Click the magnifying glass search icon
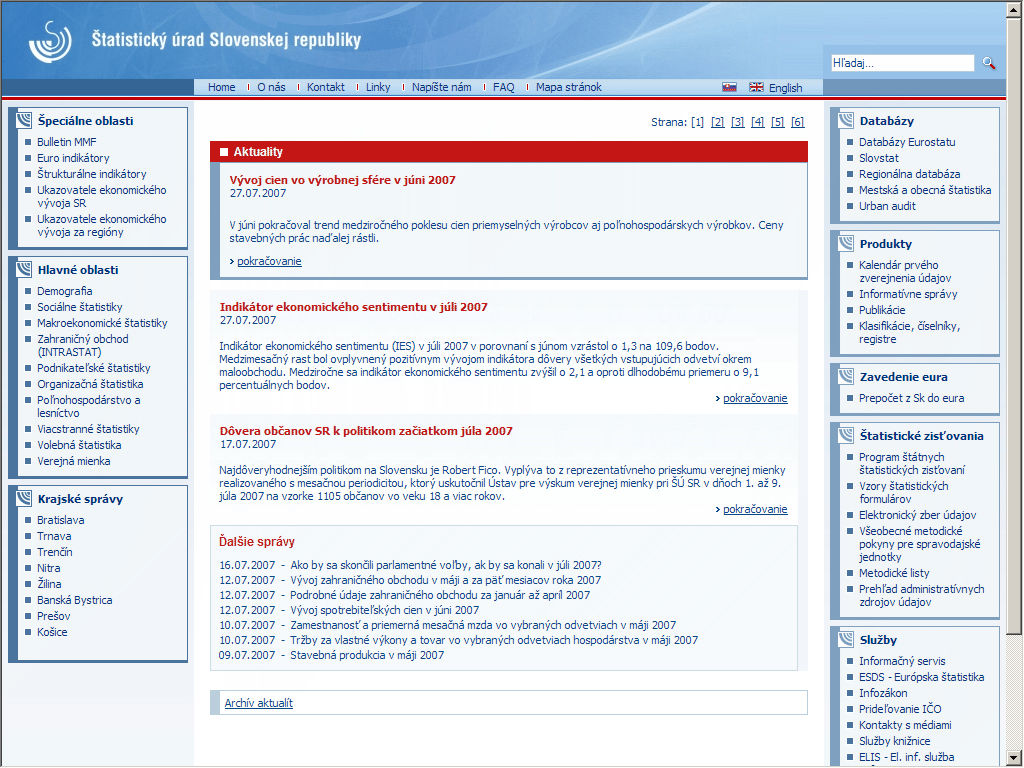Image resolution: width=1024 pixels, height=768 pixels. (989, 63)
